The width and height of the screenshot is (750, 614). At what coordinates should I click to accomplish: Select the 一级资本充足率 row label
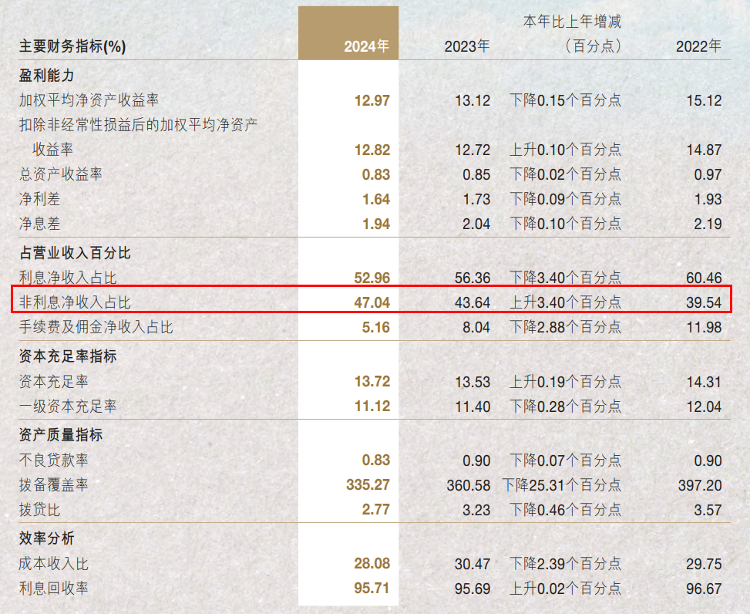coord(68,406)
